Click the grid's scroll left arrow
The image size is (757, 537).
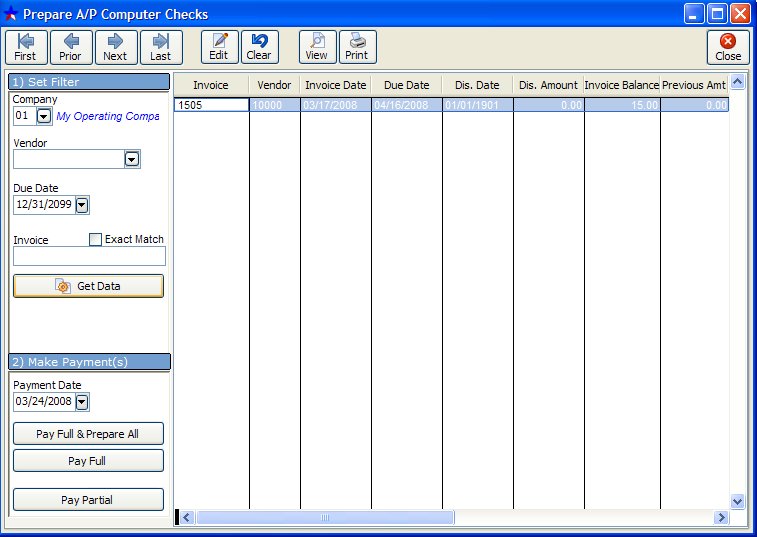pyautogui.click(x=187, y=518)
